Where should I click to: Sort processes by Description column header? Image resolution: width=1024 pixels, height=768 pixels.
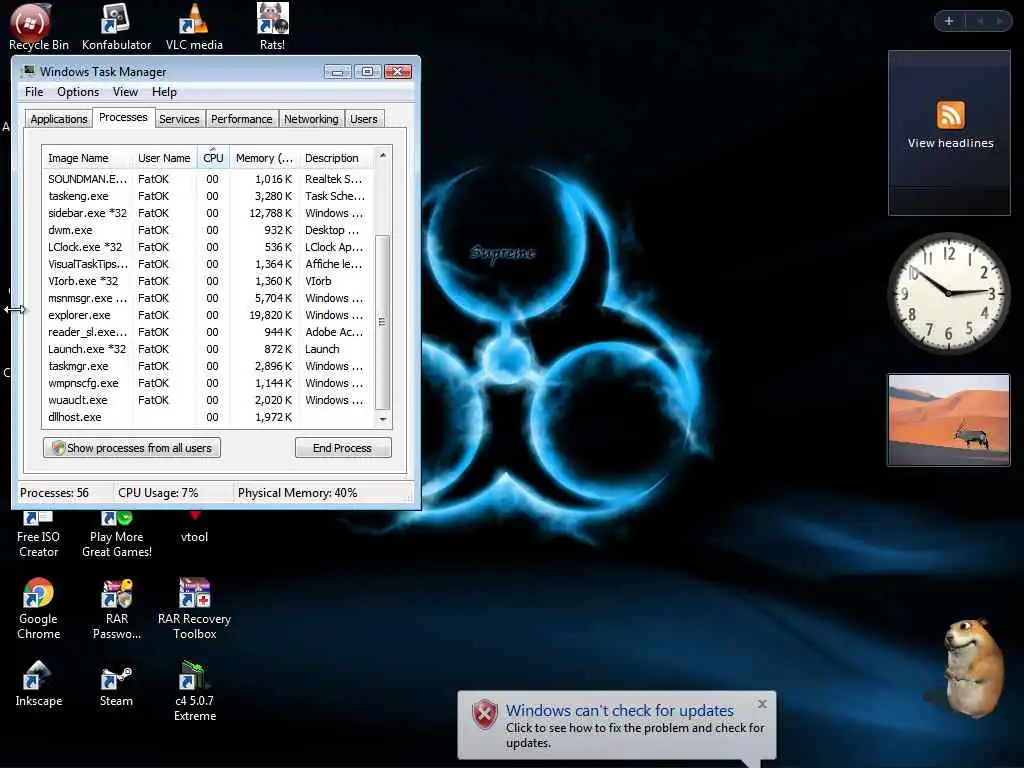[x=336, y=158]
